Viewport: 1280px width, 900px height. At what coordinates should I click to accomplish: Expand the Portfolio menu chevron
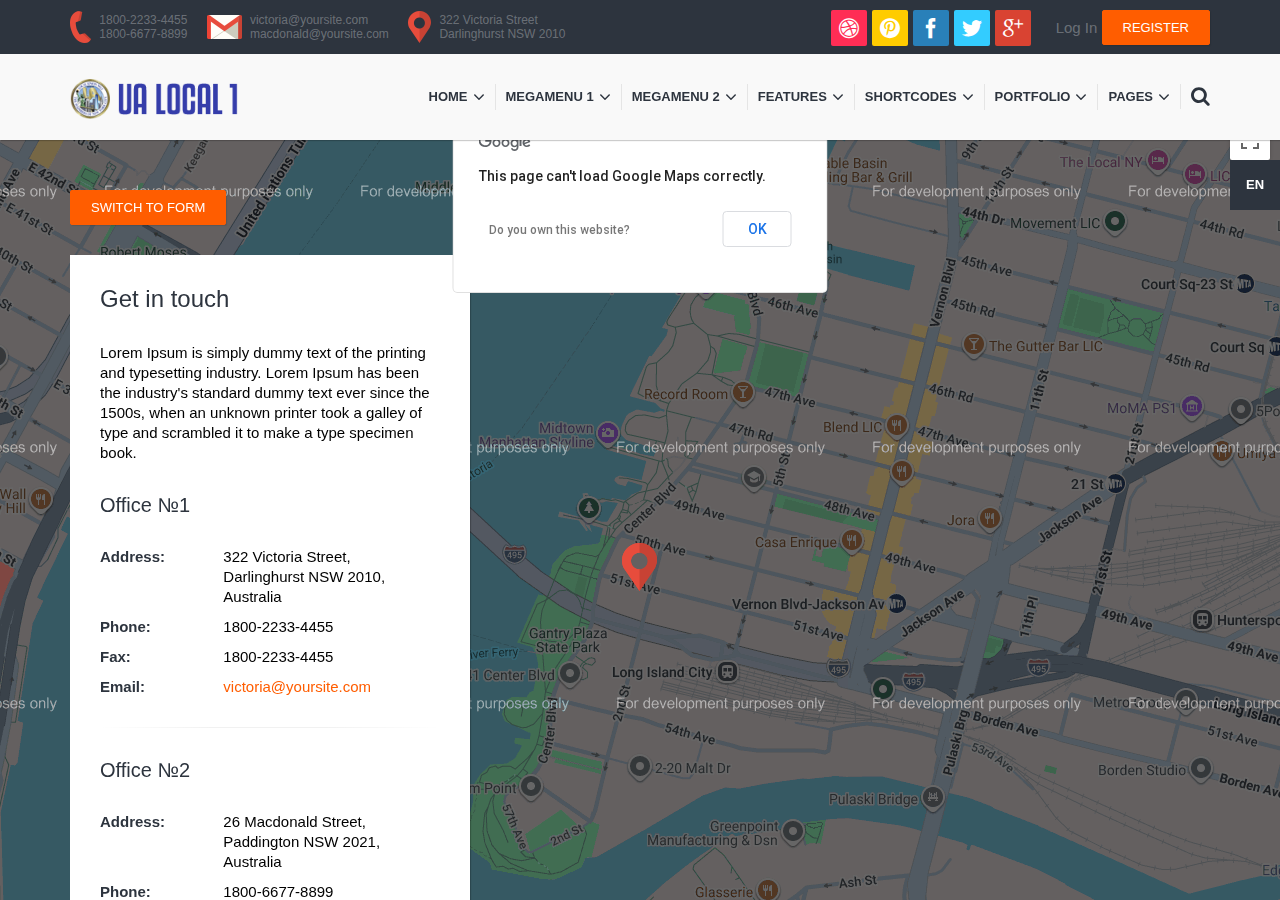pyautogui.click(x=1081, y=97)
